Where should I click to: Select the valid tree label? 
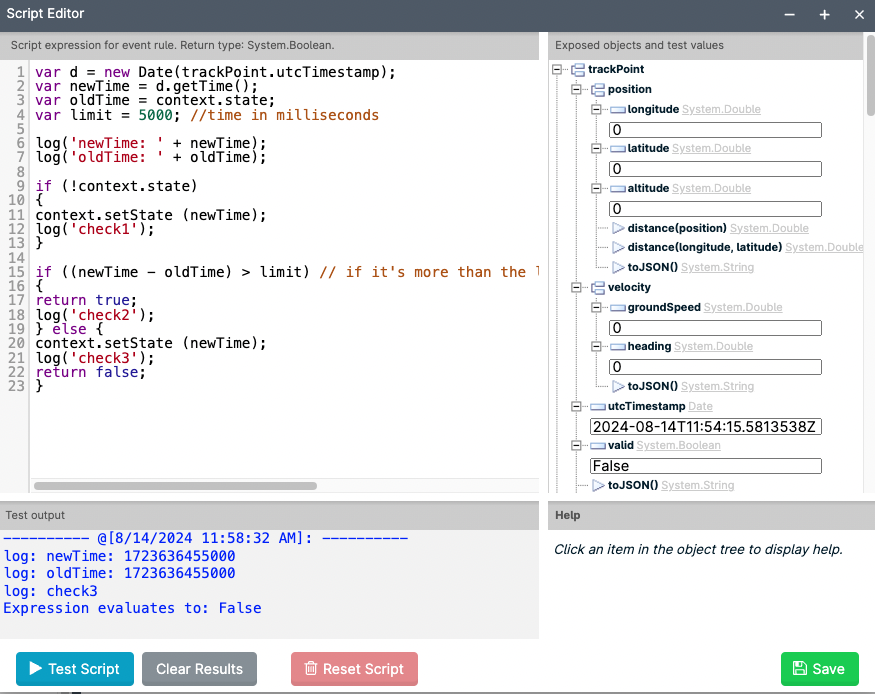pos(621,445)
